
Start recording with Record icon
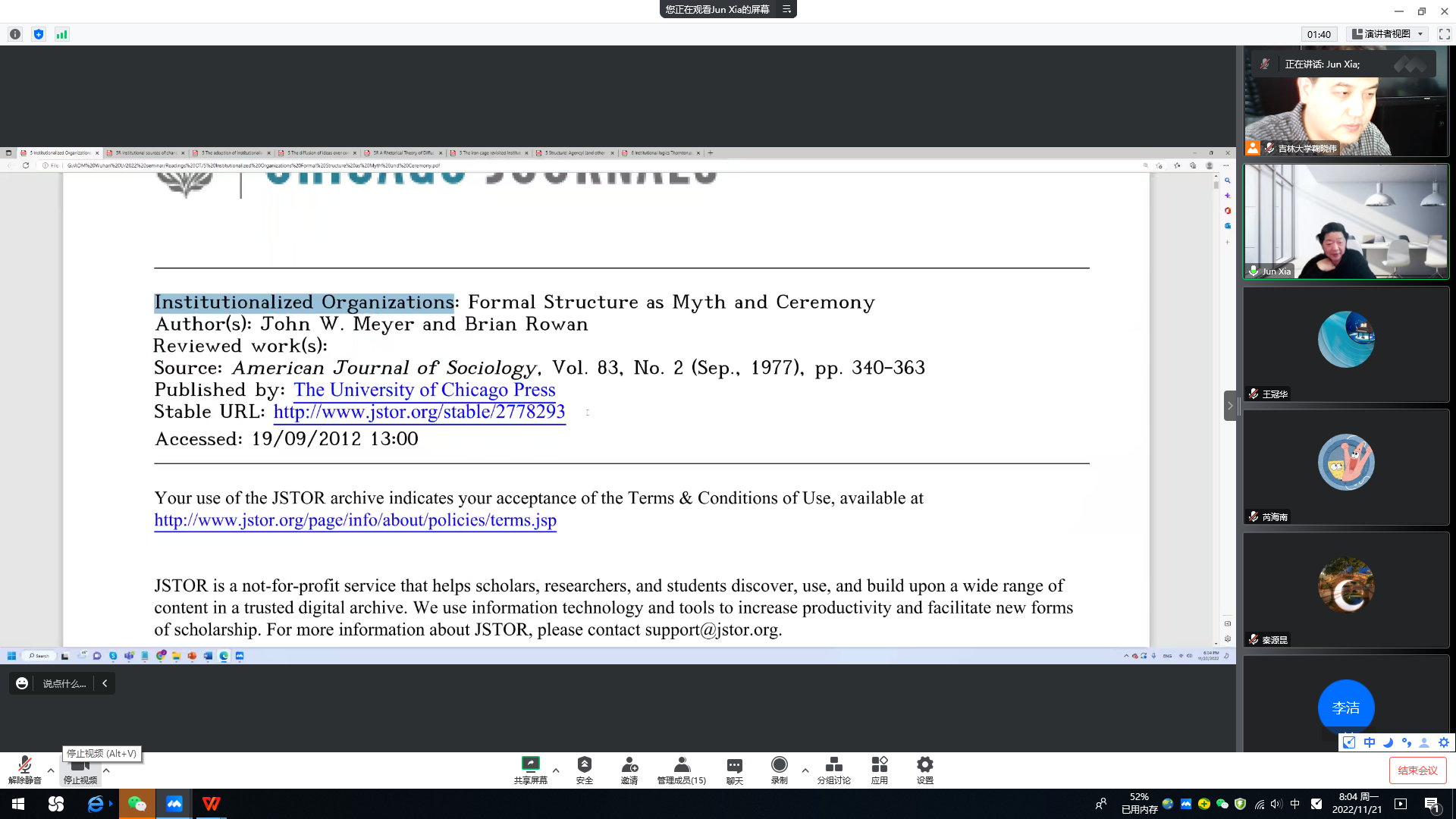click(779, 764)
